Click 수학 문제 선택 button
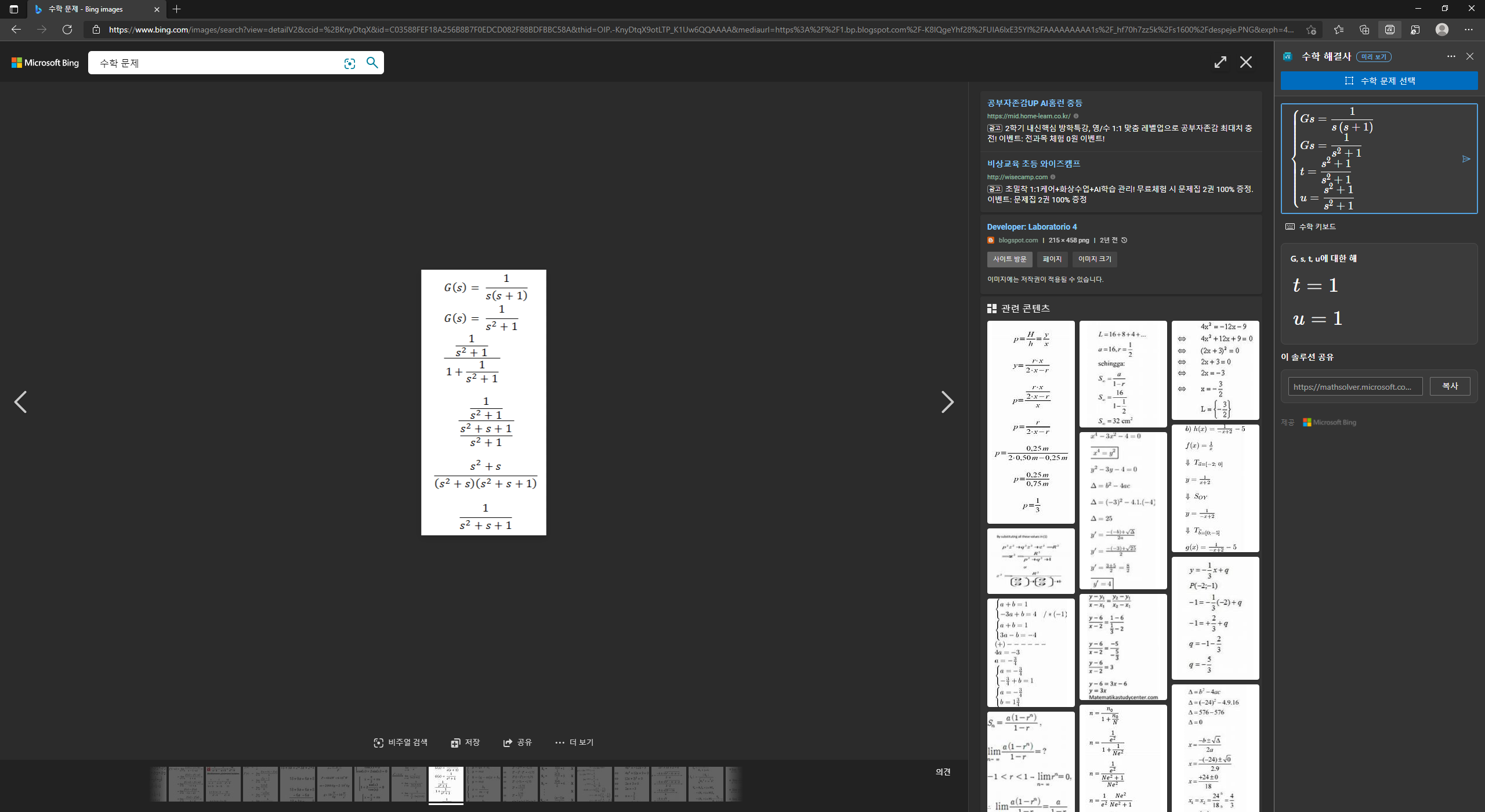Screen dimensions: 1485x812 click(1379, 81)
